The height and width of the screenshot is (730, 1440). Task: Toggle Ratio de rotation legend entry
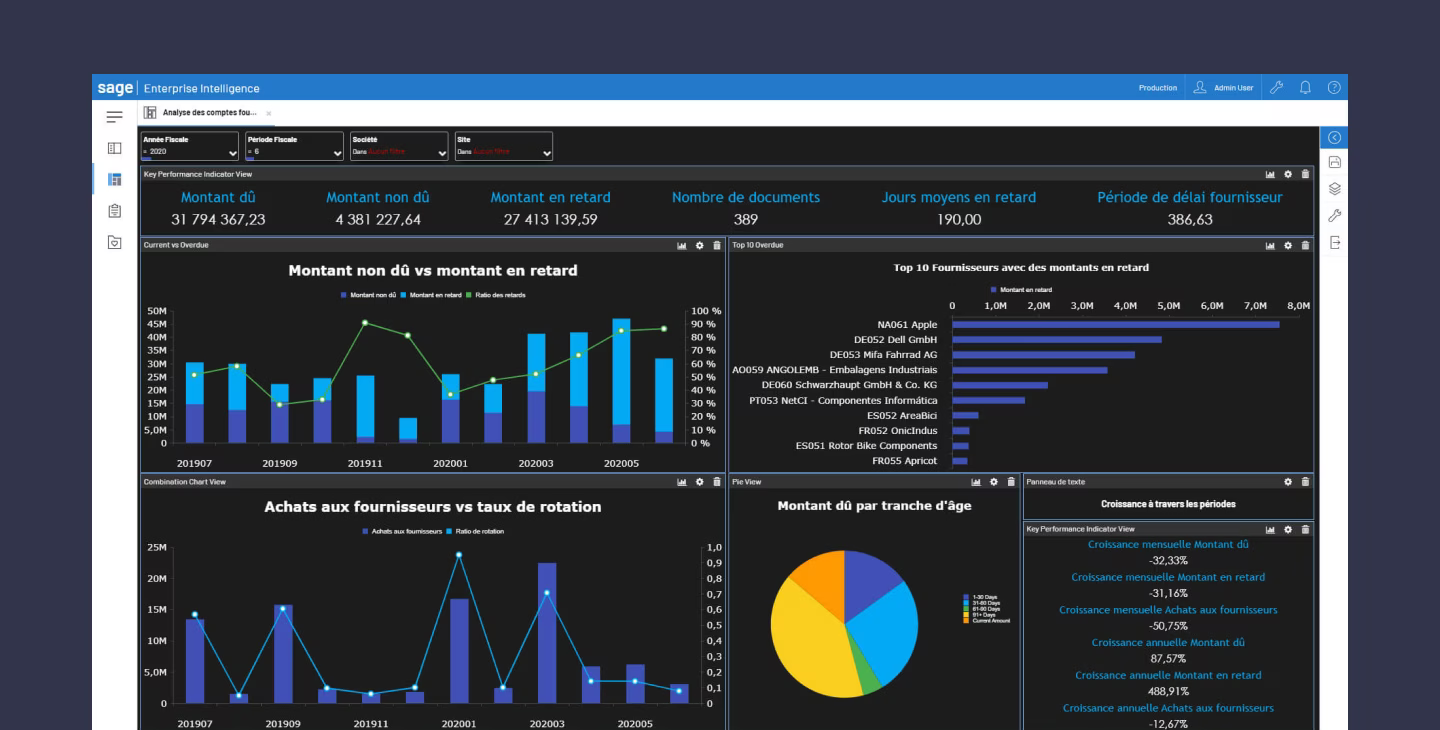pos(475,531)
